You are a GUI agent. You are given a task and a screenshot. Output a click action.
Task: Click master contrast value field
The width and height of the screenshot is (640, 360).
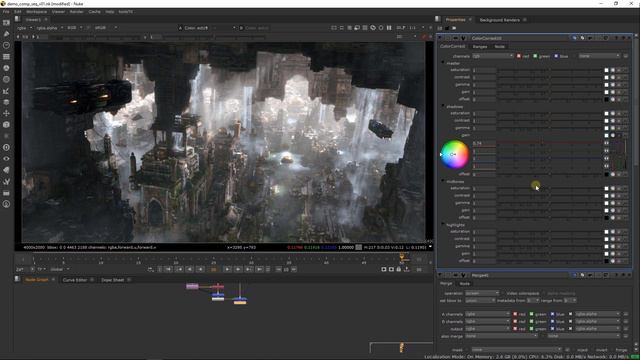pos(484,78)
